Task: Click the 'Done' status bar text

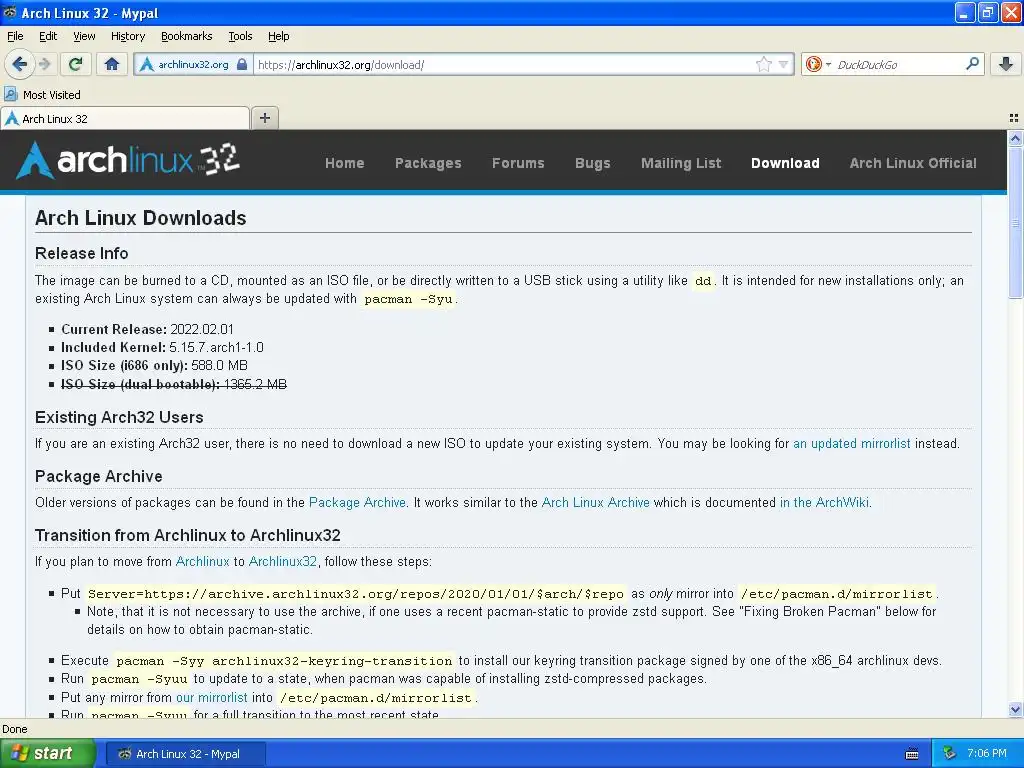Action: point(14,729)
